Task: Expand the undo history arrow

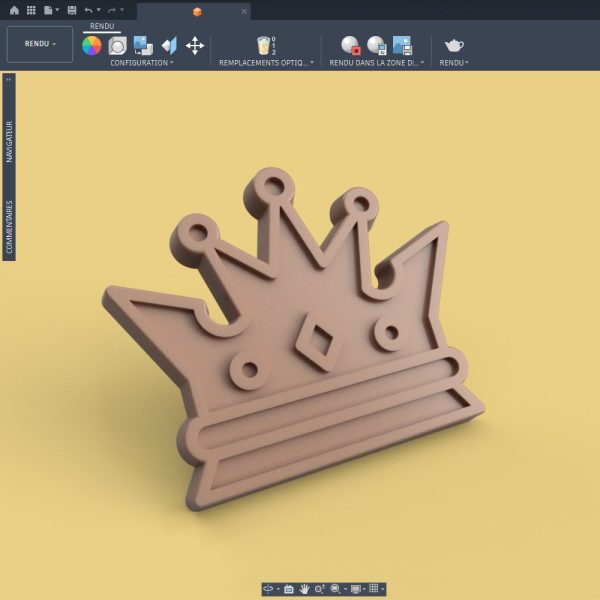Action: pyautogui.click(x=99, y=10)
